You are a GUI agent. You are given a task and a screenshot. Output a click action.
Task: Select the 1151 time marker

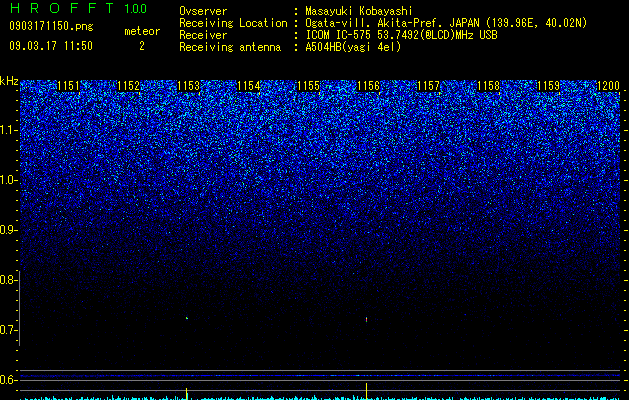click(x=69, y=86)
